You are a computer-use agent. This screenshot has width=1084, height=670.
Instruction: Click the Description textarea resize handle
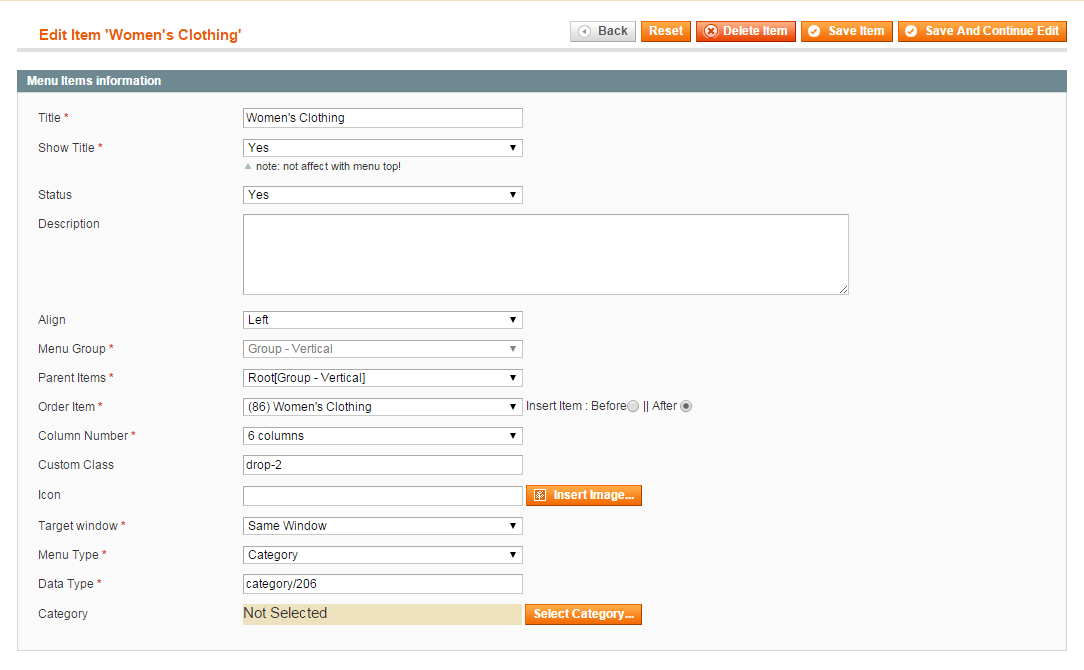(843, 290)
